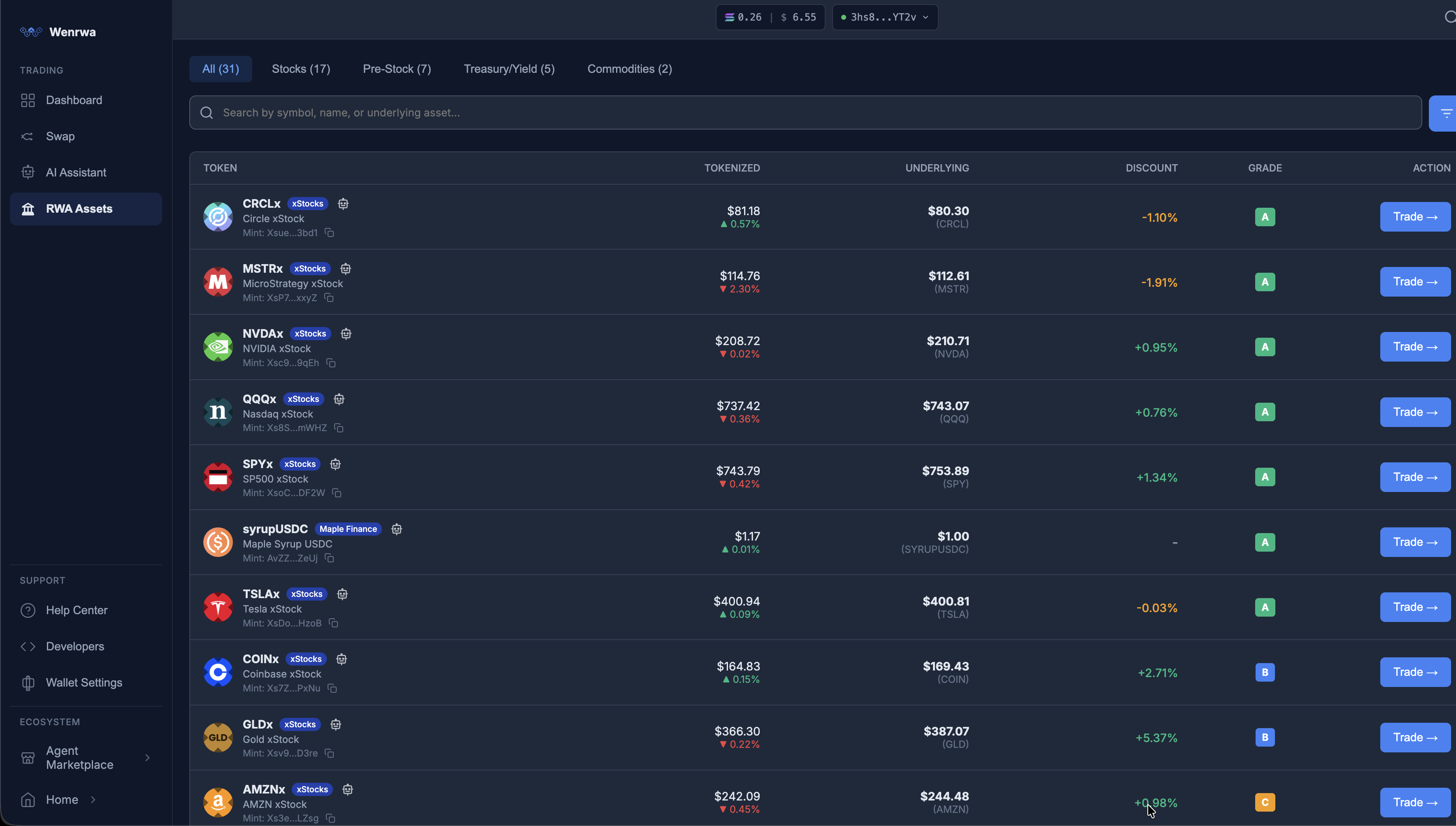Open the Help Center
Image resolution: width=1456 pixels, height=826 pixels.
[86, 610]
